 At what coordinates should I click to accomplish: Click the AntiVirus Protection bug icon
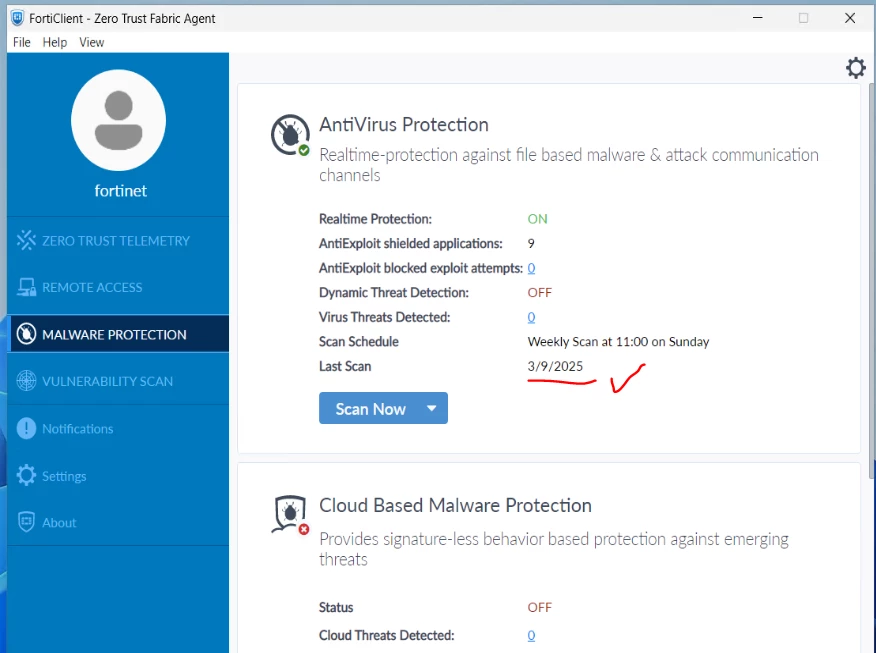(x=291, y=135)
